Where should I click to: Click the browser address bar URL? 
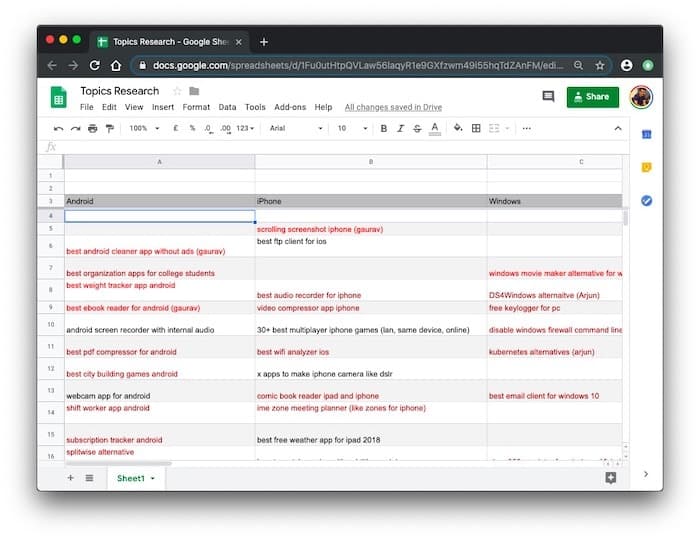(358, 66)
